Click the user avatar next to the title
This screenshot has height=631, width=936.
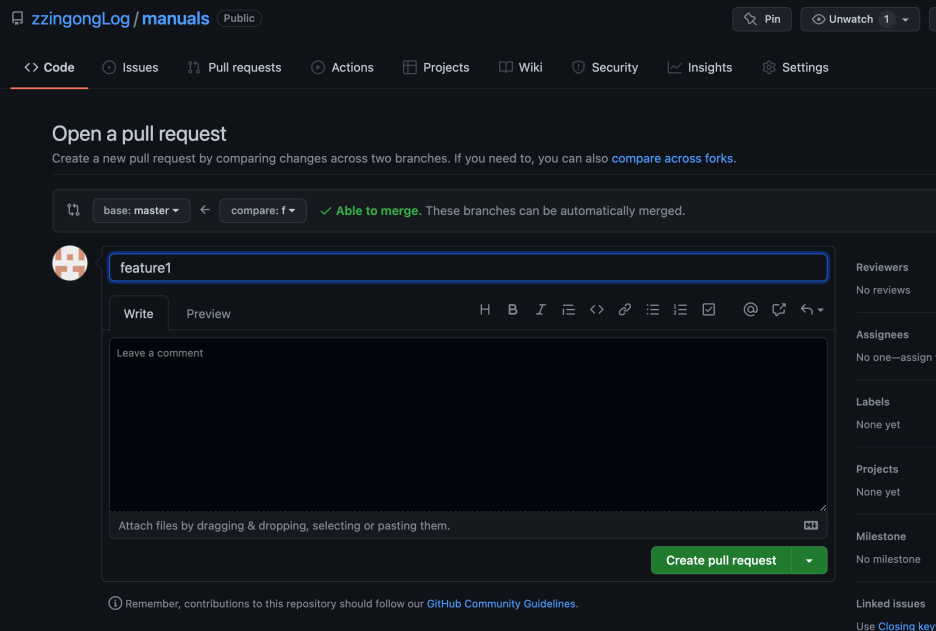coord(70,263)
